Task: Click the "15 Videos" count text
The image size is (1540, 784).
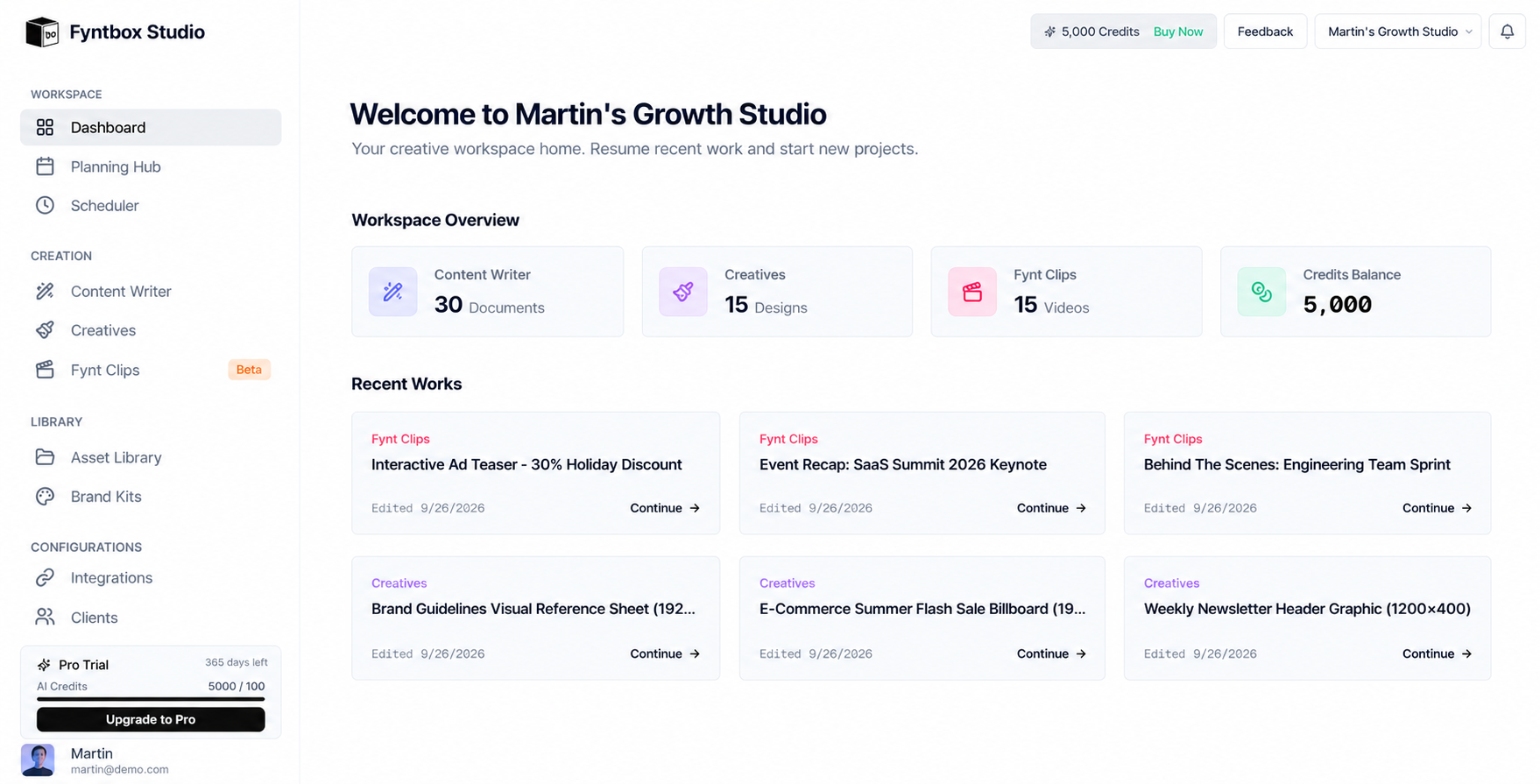Action: point(1051,306)
